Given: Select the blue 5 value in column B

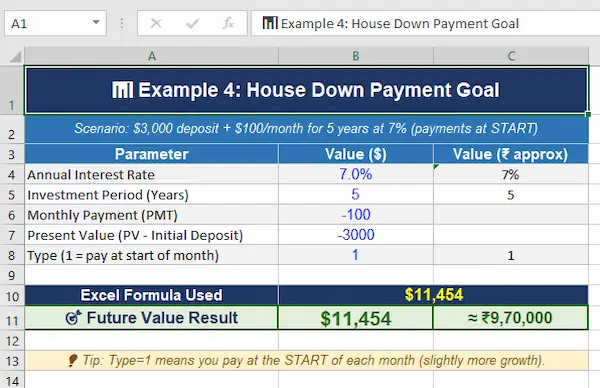Looking at the screenshot, I should tap(356, 195).
